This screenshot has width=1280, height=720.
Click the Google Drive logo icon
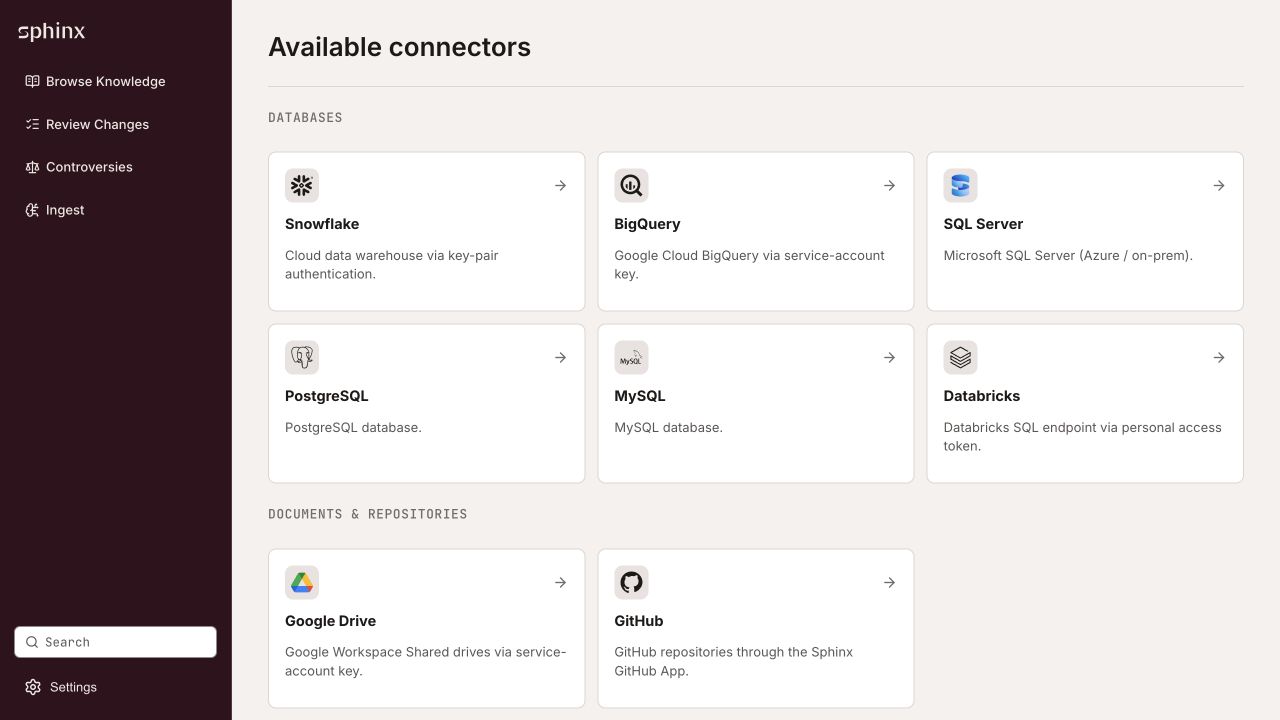302,582
